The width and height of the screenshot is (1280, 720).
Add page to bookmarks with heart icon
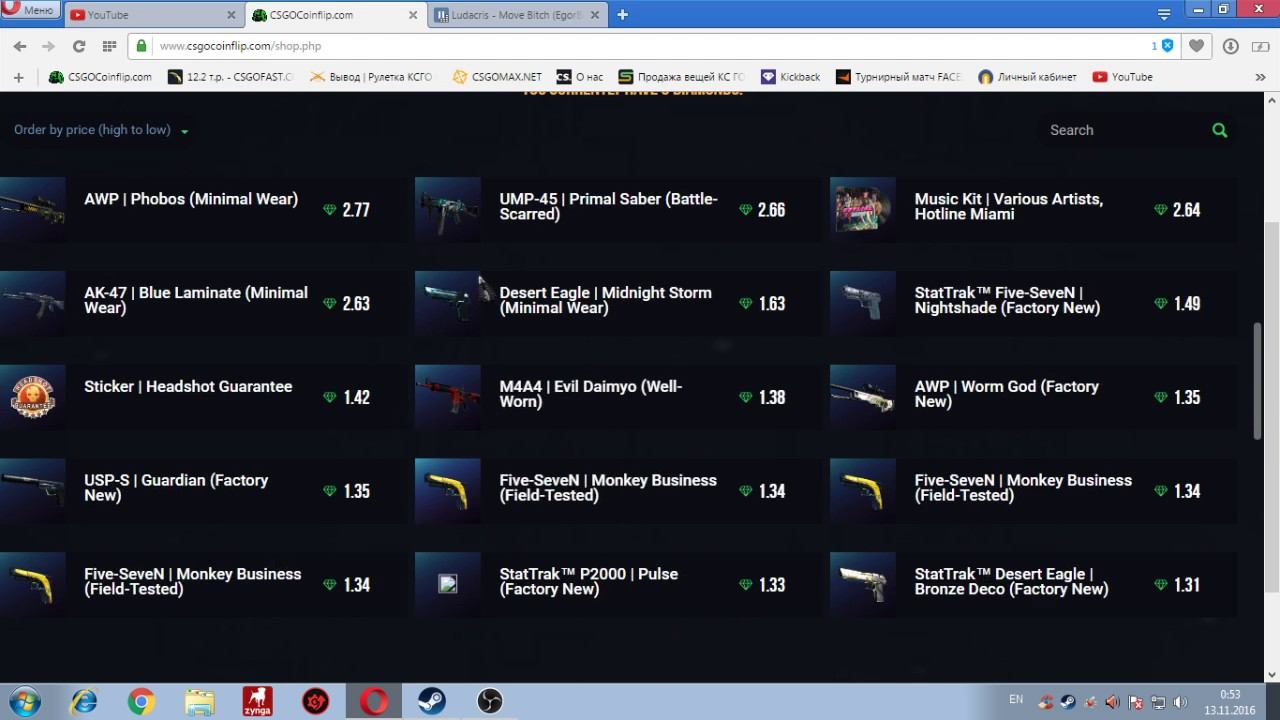1196,46
